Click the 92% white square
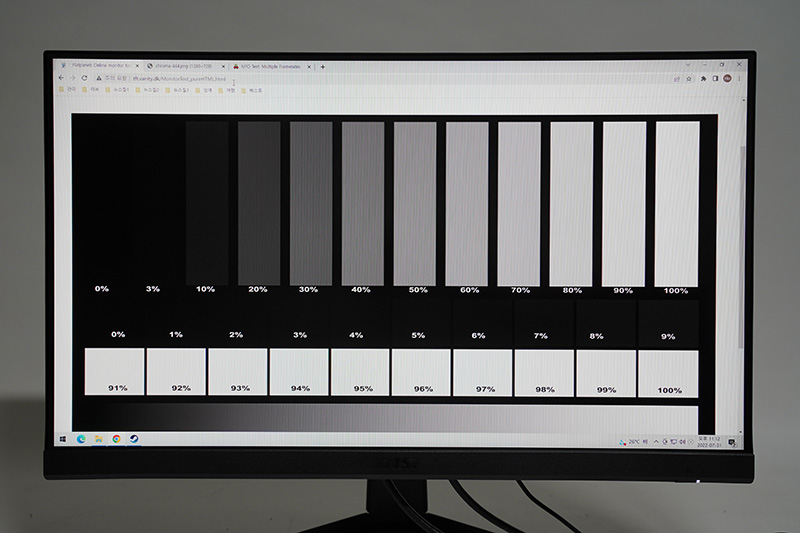800x533 pixels. tap(176, 371)
